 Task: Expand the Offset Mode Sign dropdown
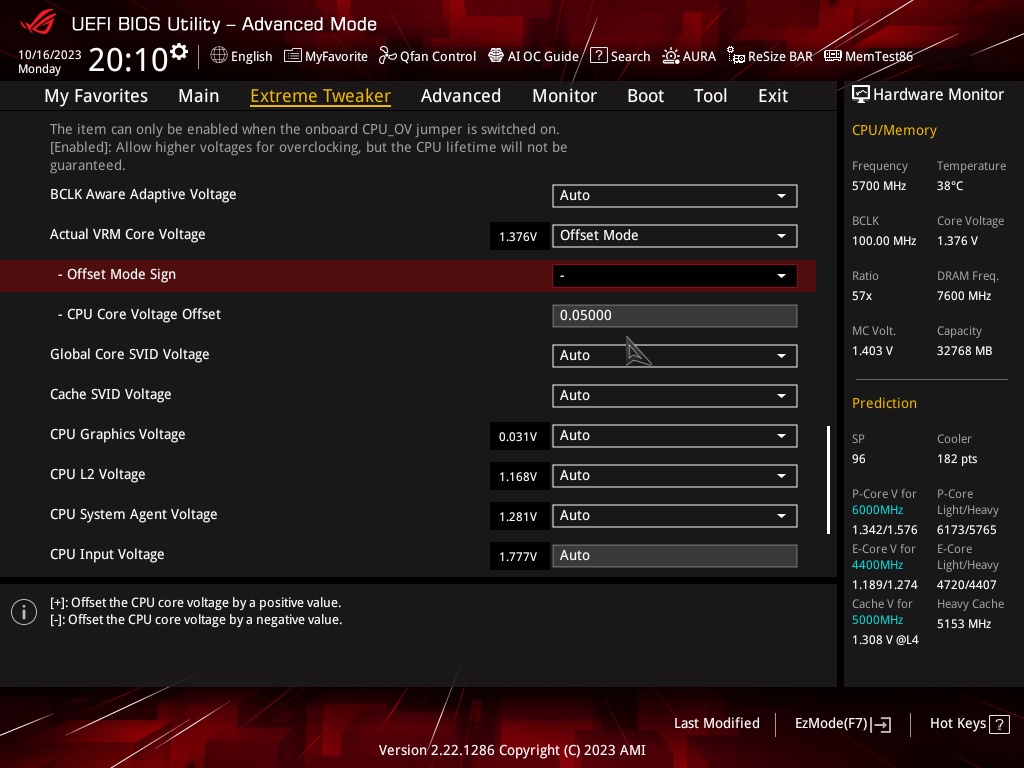point(674,276)
